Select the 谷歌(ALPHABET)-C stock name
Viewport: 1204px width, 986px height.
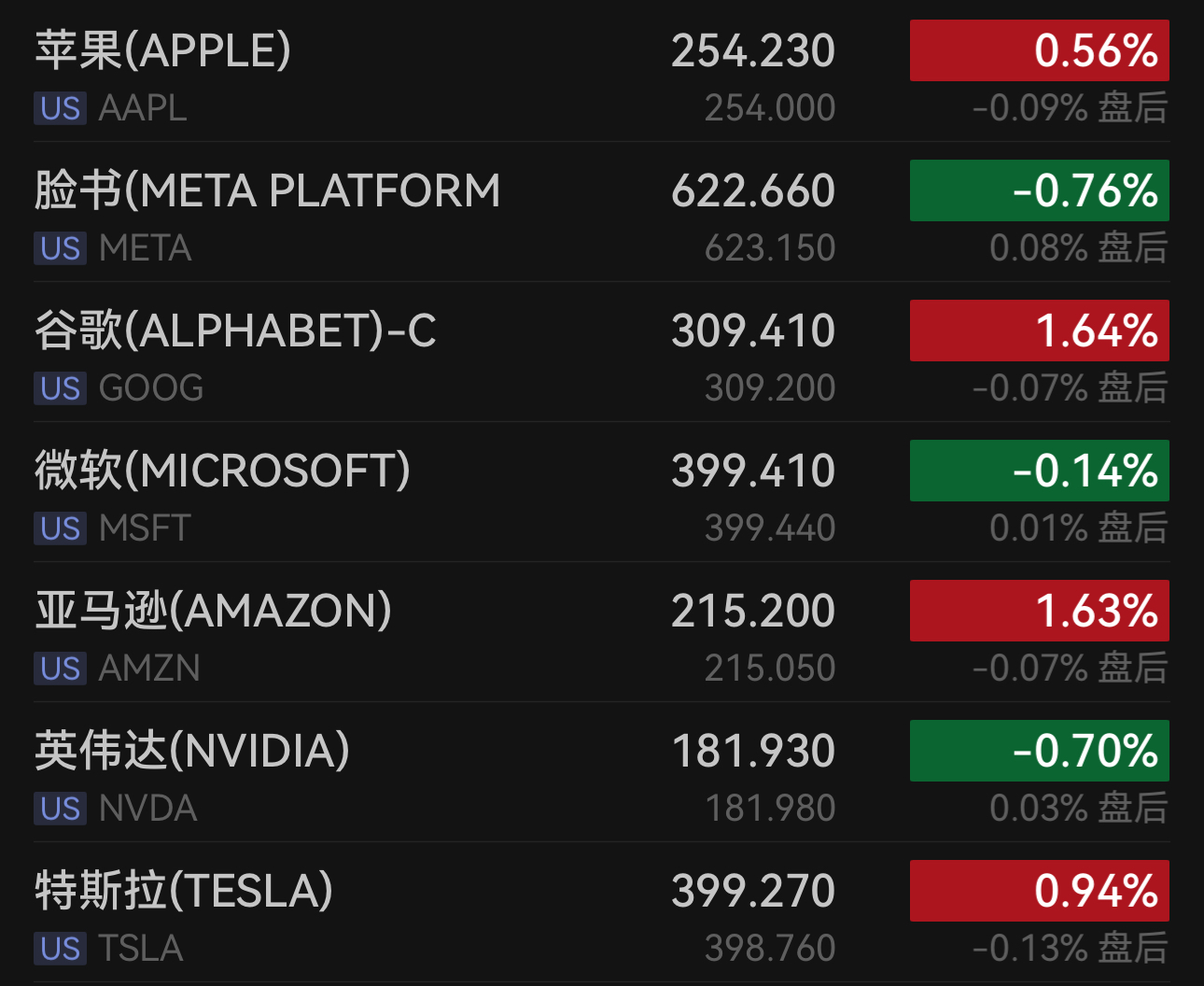coord(235,331)
